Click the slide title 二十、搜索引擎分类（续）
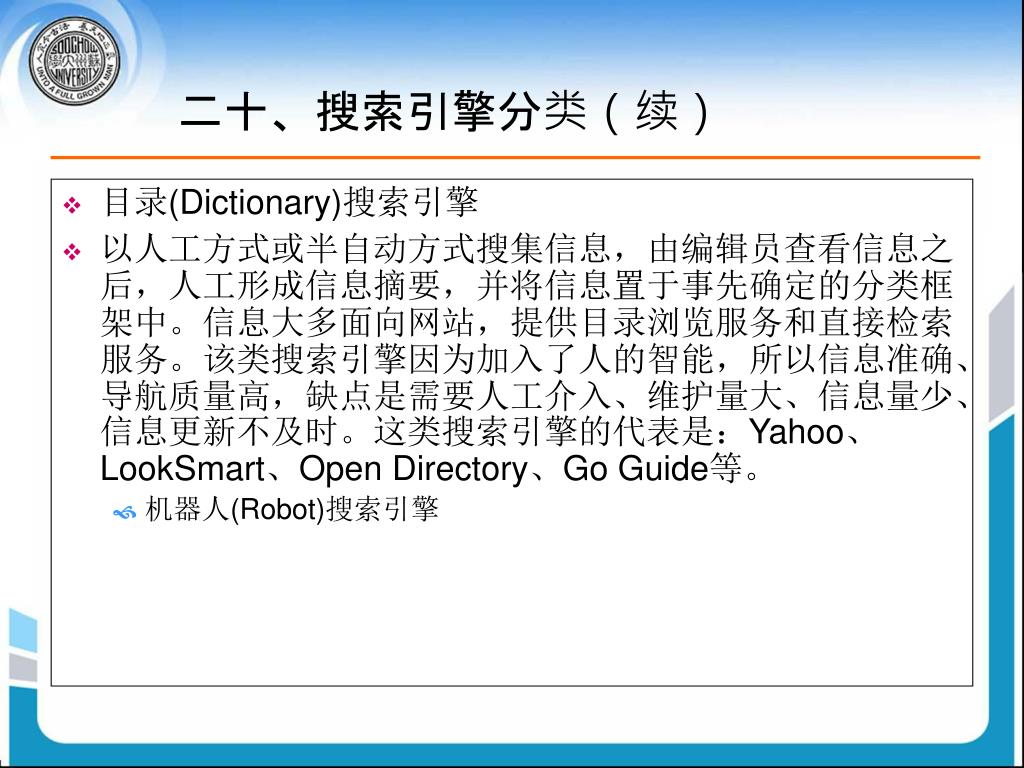 coord(444,112)
